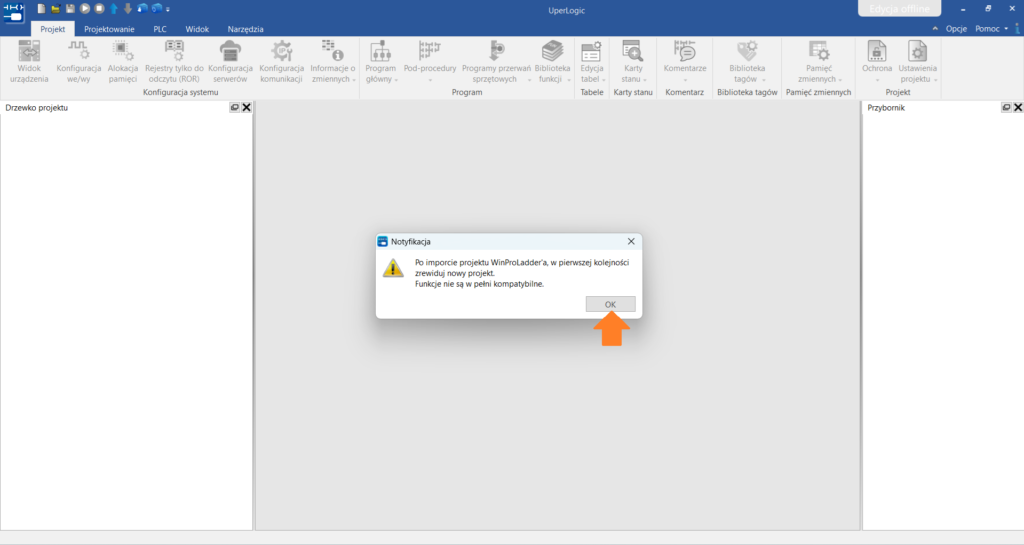This screenshot has height=545, width=1024.
Task: Open the Opcje menu
Action: pyautogui.click(x=956, y=29)
